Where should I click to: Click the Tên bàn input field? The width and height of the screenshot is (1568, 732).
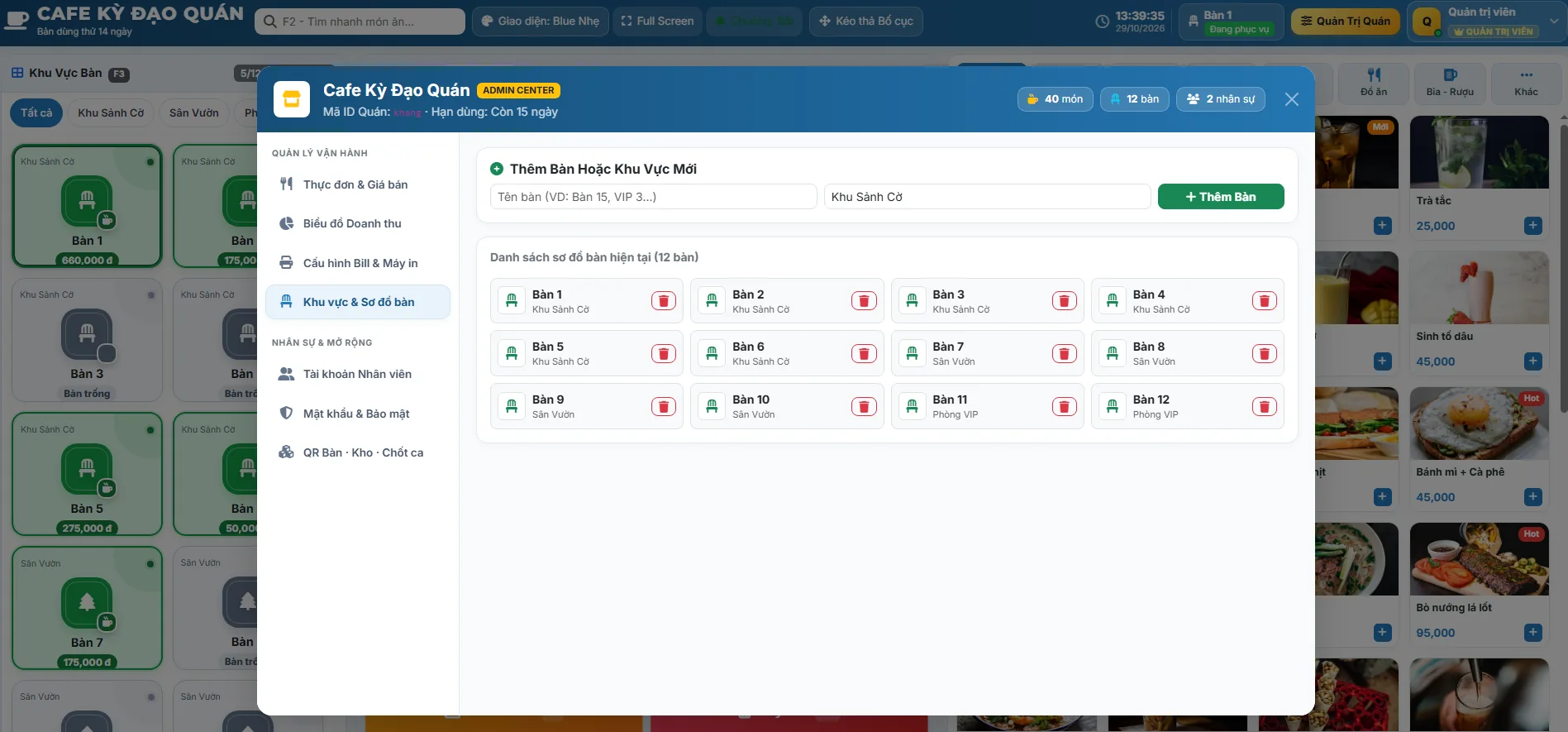click(654, 197)
